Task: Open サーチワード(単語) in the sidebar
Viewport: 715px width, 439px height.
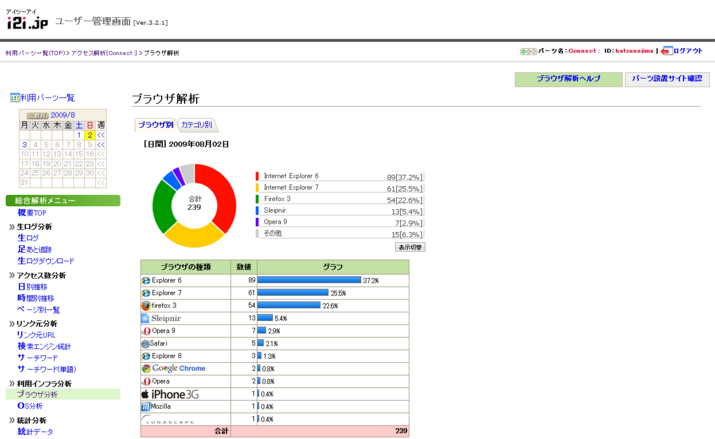Action: [x=47, y=369]
